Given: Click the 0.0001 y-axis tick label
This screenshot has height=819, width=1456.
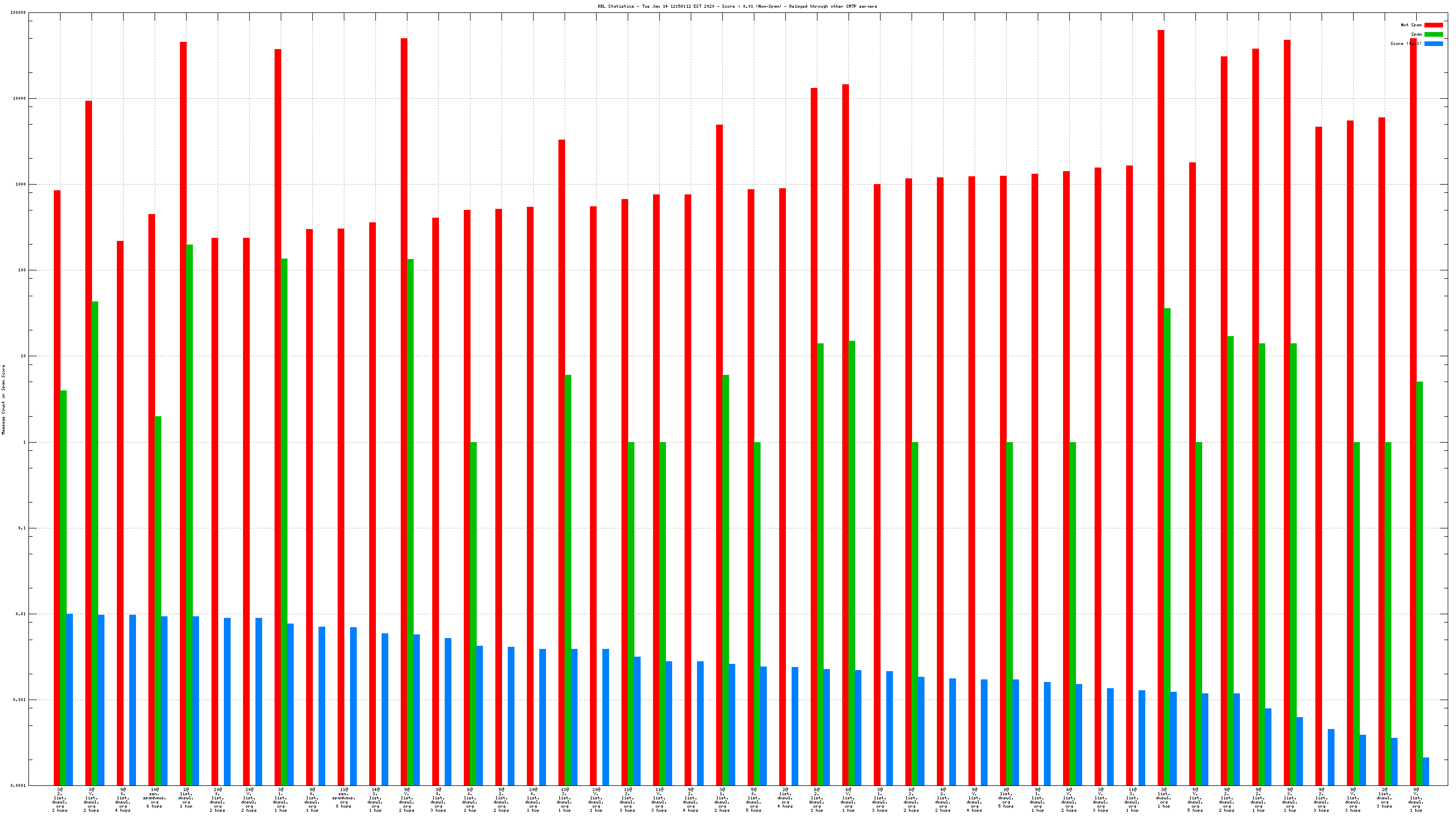Looking at the screenshot, I should click(x=18, y=785).
